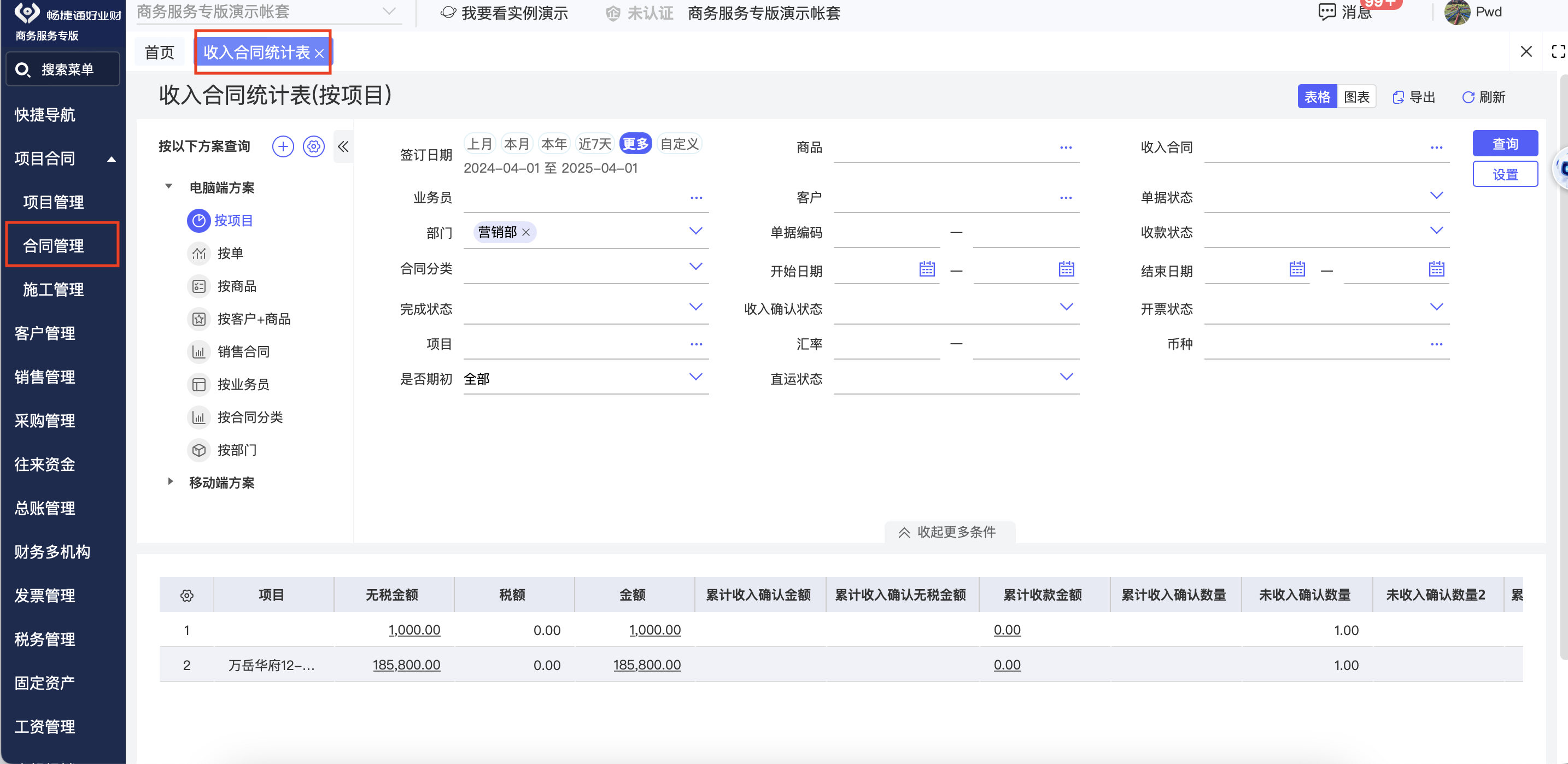Open the first 结束日期 calendar picker
Image resolution: width=1568 pixels, height=764 pixels.
(1297, 269)
